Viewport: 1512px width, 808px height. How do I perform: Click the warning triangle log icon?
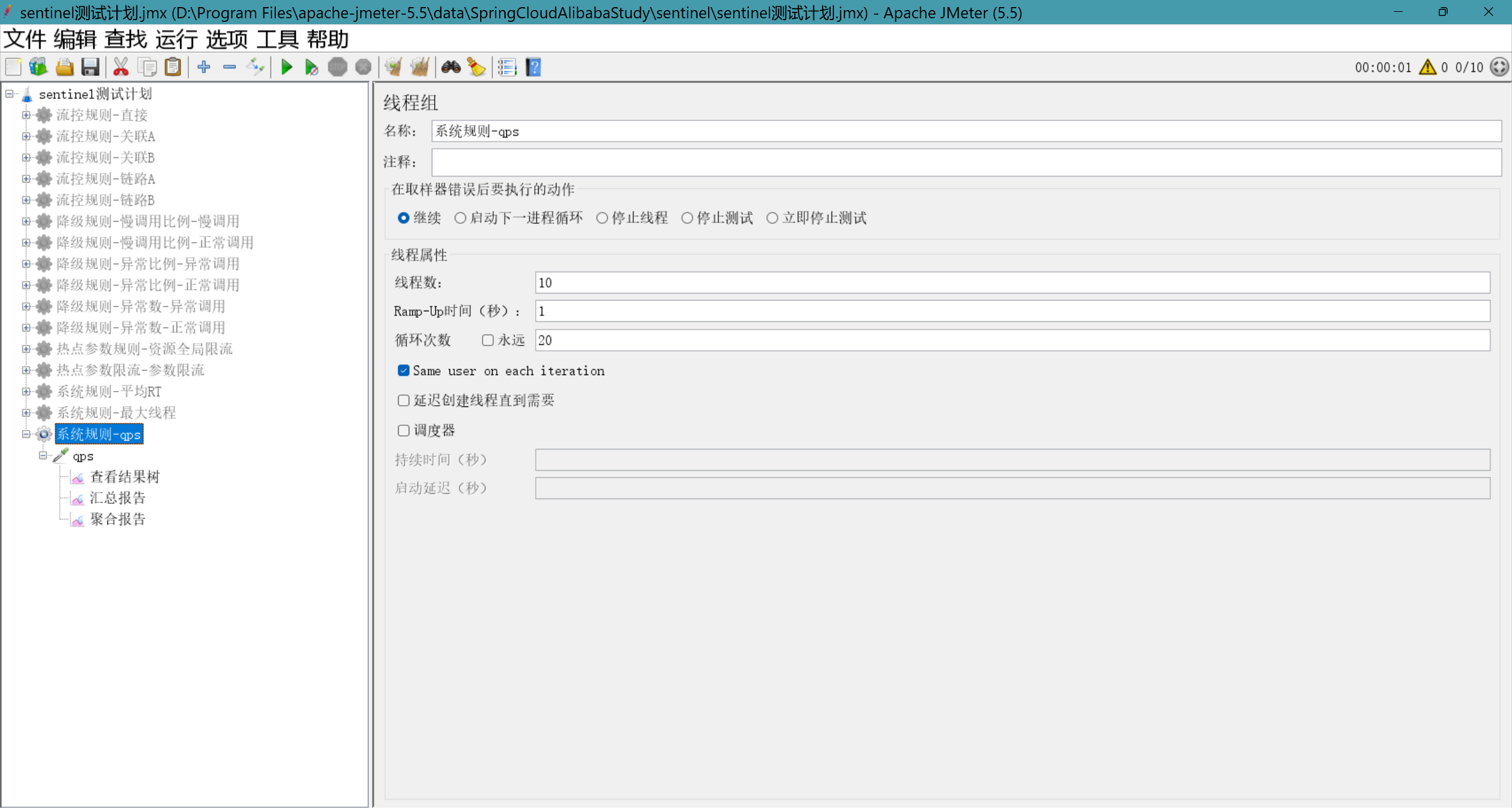coord(1428,67)
